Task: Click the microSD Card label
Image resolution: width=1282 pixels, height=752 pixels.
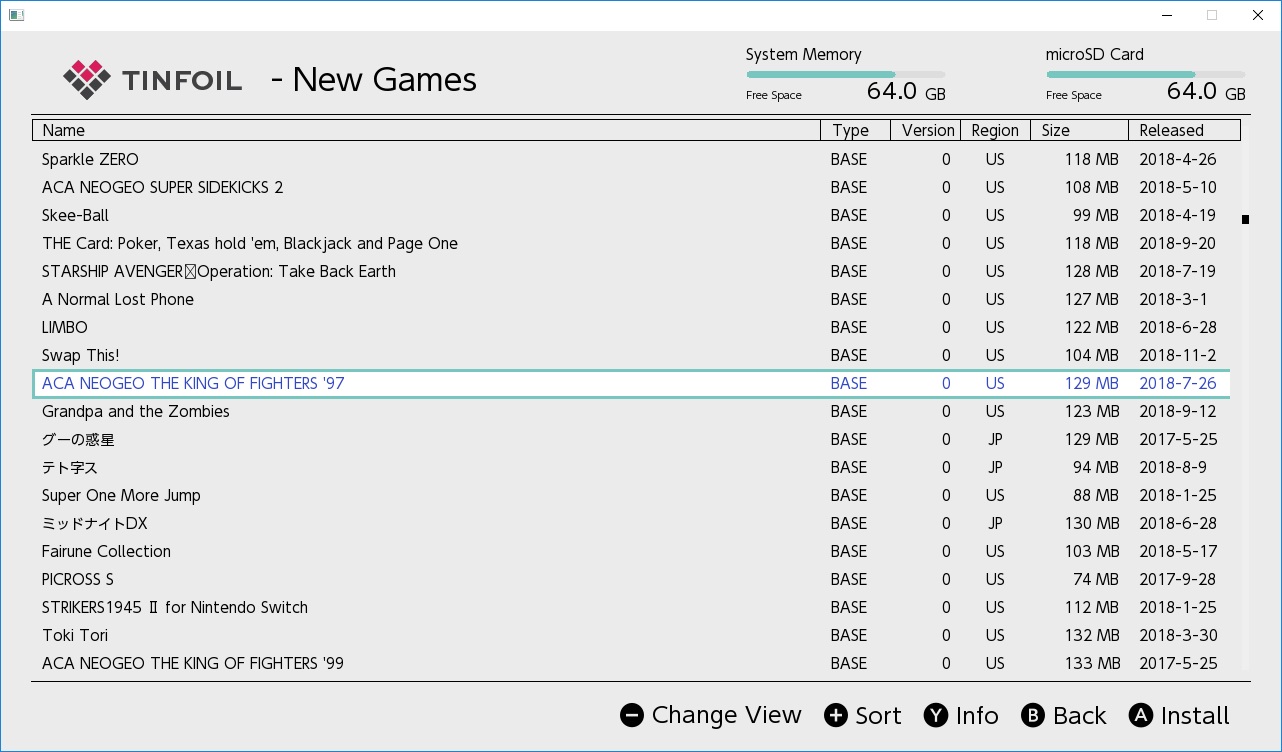Action: click(1095, 55)
